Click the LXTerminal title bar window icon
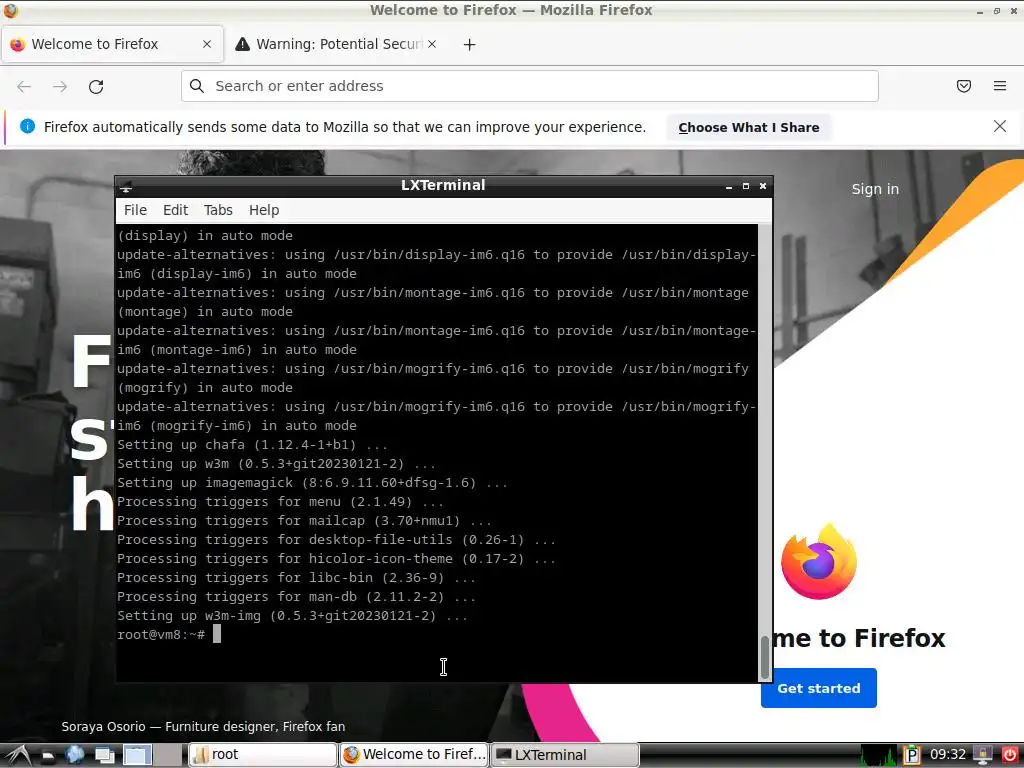 coord(126,187)
